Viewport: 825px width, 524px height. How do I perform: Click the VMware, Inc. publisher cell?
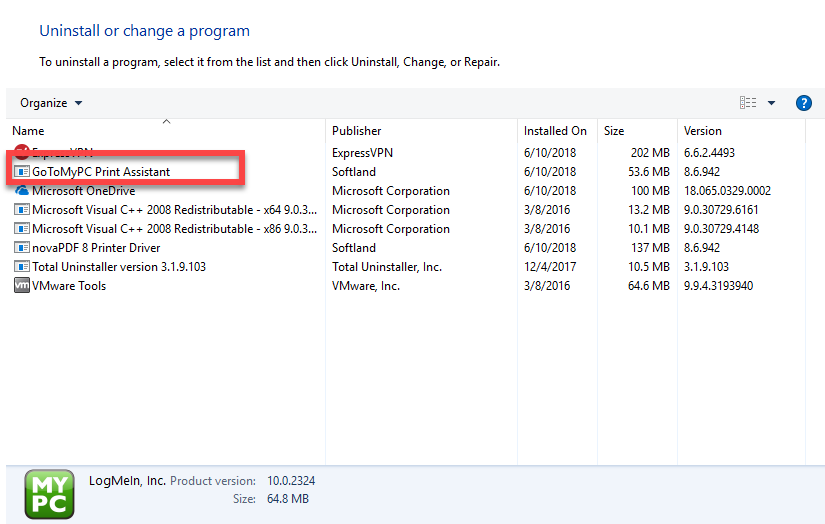coord(366,285)
